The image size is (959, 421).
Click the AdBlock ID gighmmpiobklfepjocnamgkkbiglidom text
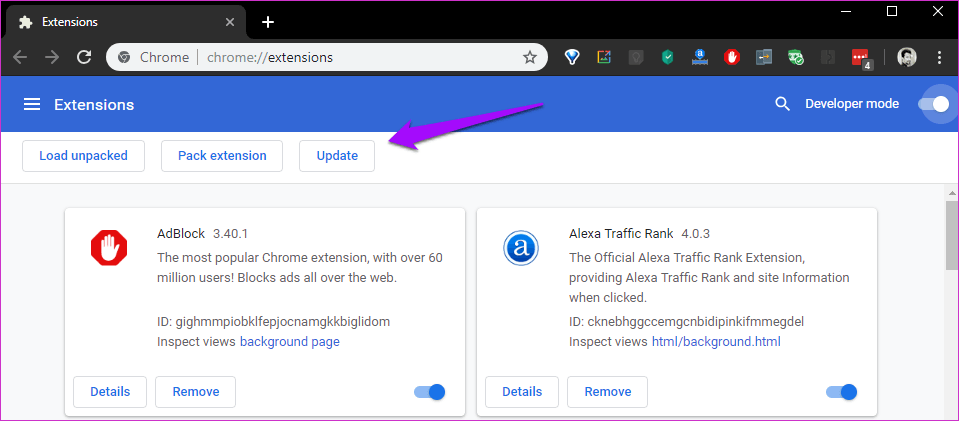[273, 321]
